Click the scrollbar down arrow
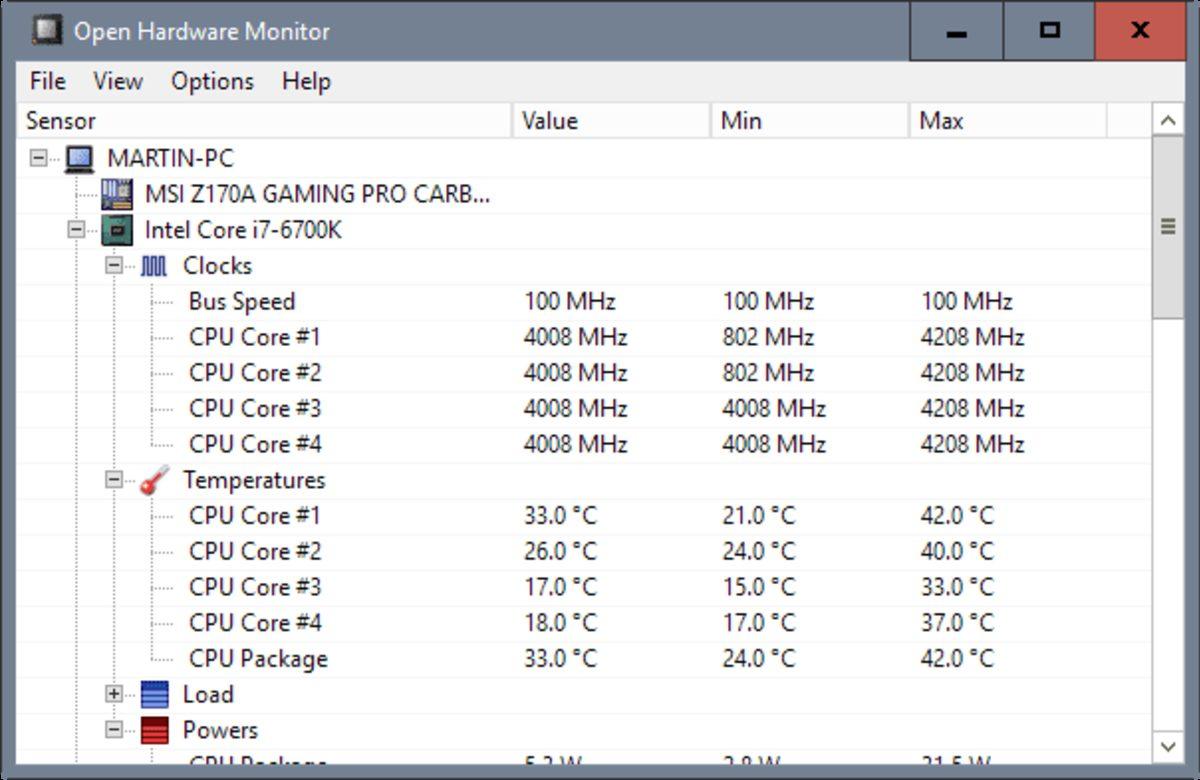The width and height of the screenshot is (1200, 780). [x=1167, y=746]
